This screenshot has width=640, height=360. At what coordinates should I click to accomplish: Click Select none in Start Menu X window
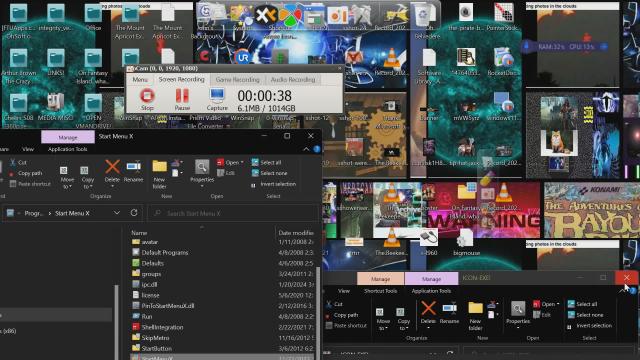click(269, 173)
